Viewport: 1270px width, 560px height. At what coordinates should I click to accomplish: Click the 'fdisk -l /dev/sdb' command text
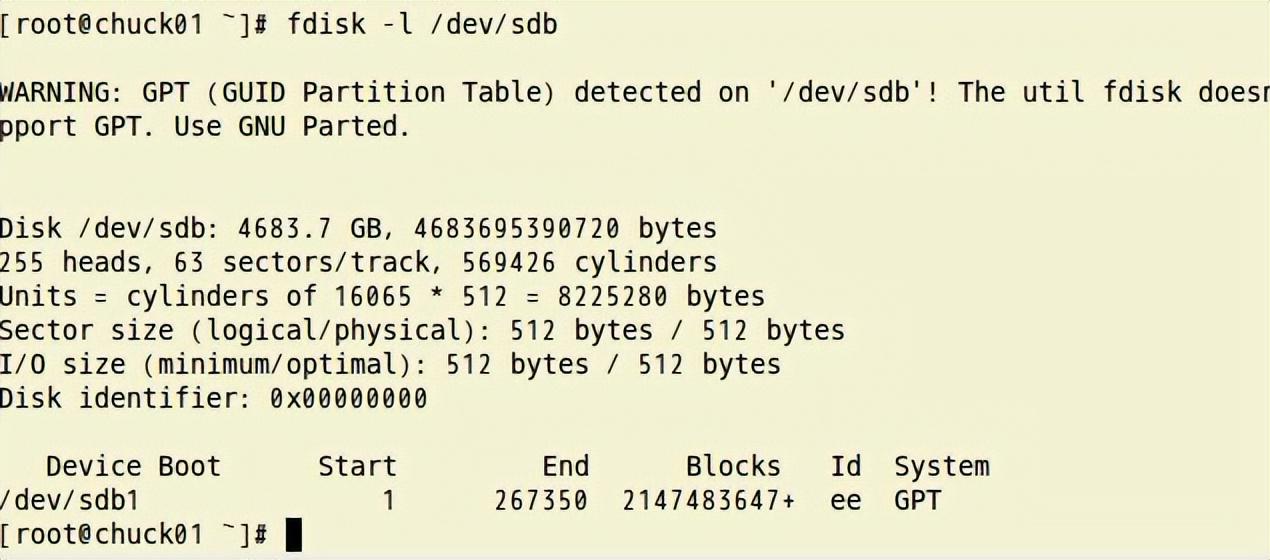(x=421, y=23)
